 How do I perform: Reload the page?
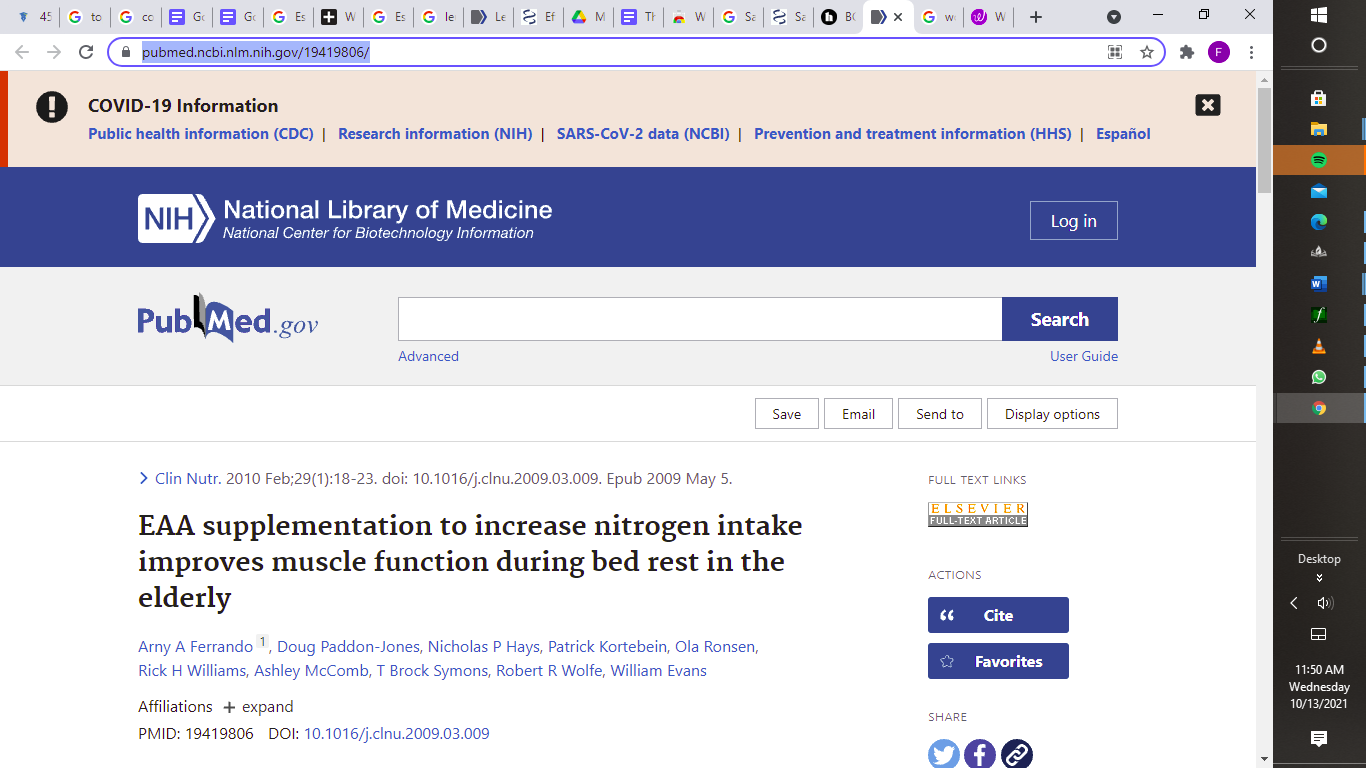[x=86, y=52]
